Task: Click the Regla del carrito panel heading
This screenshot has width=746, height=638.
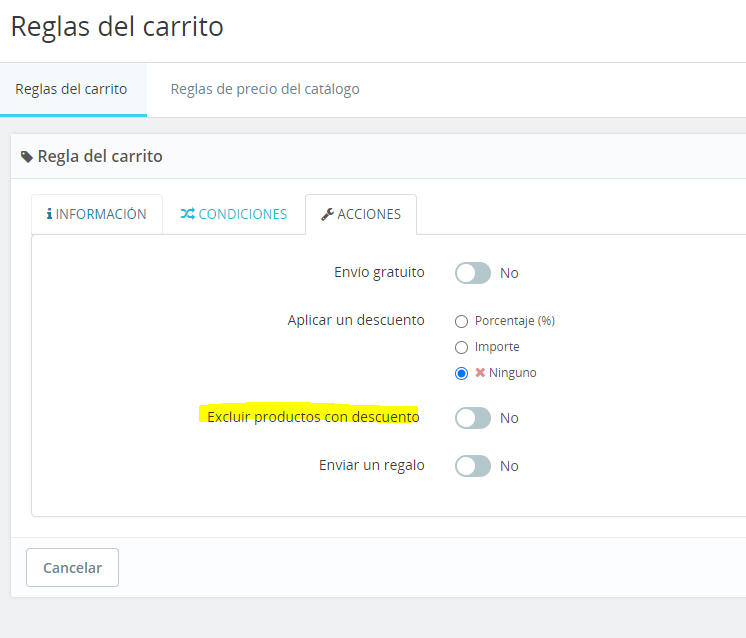Action: click(100, 157)
